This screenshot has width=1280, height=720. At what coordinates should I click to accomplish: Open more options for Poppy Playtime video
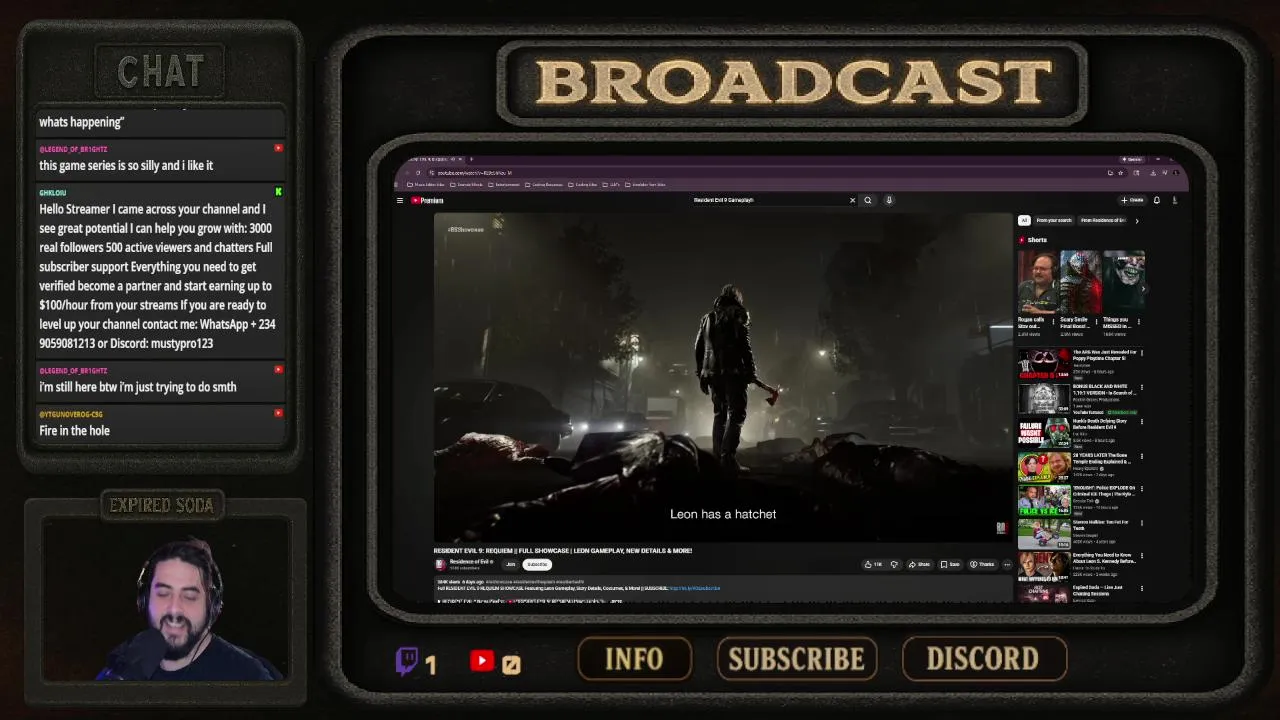point(1141,353)
